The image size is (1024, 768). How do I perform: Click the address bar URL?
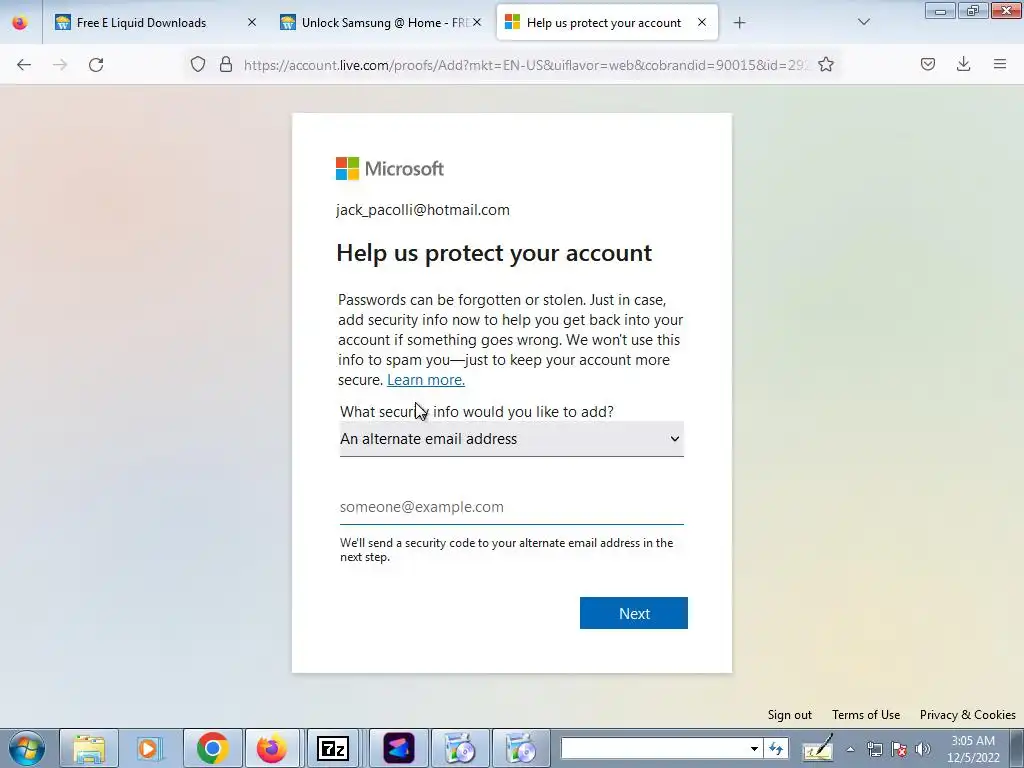526,65
